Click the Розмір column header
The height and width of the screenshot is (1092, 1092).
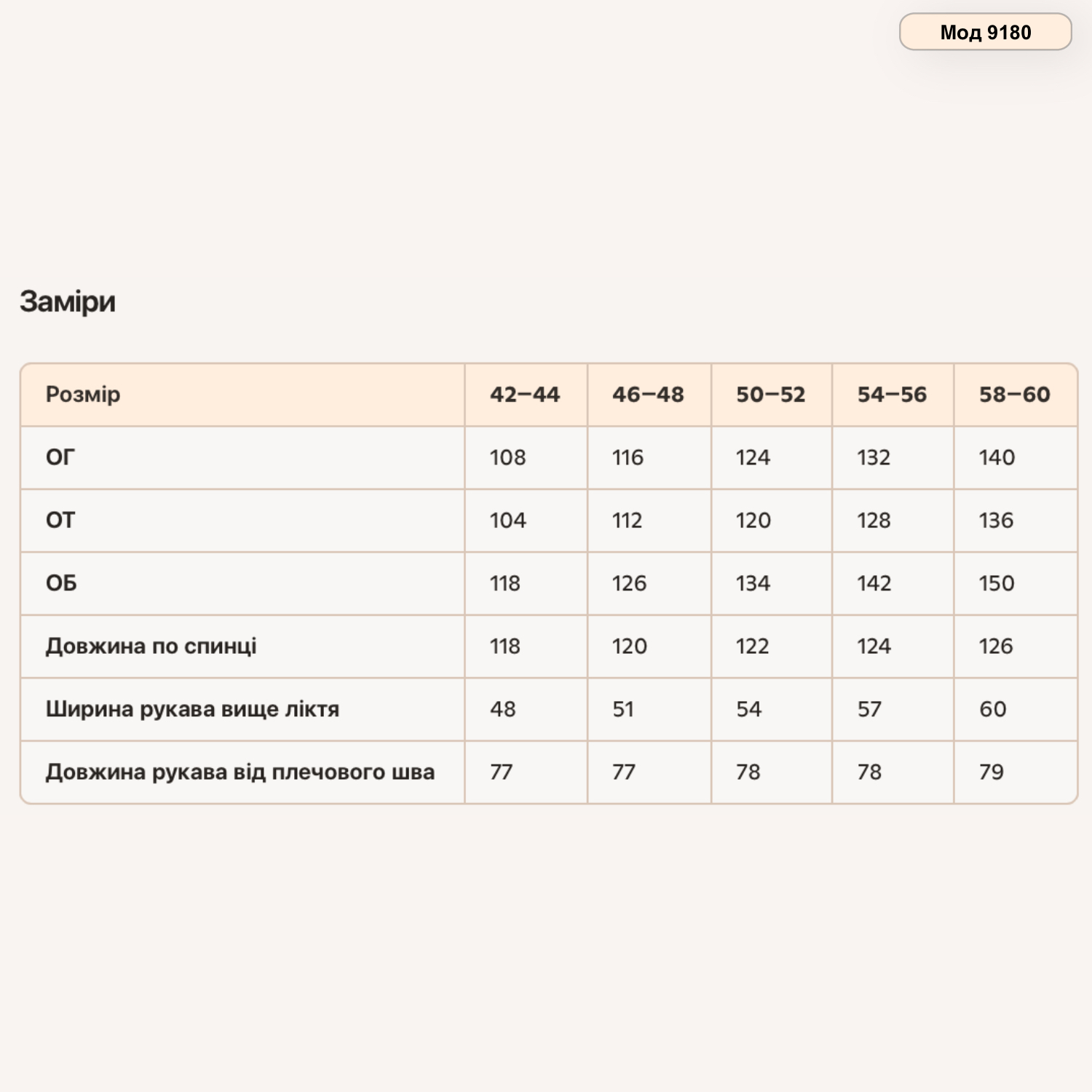[83, 395]
